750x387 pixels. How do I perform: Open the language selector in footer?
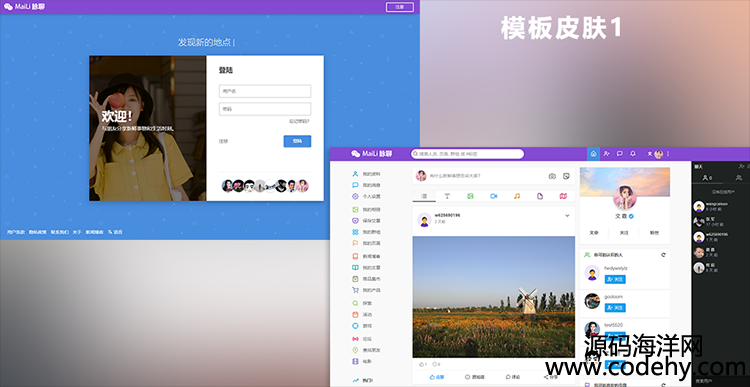click(115, 232)
